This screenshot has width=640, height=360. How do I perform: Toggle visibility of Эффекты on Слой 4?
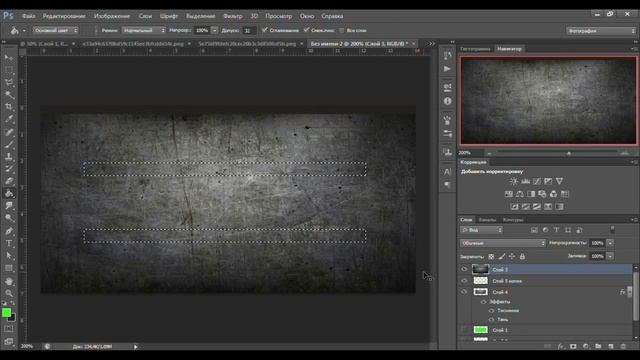click(484, 302)
